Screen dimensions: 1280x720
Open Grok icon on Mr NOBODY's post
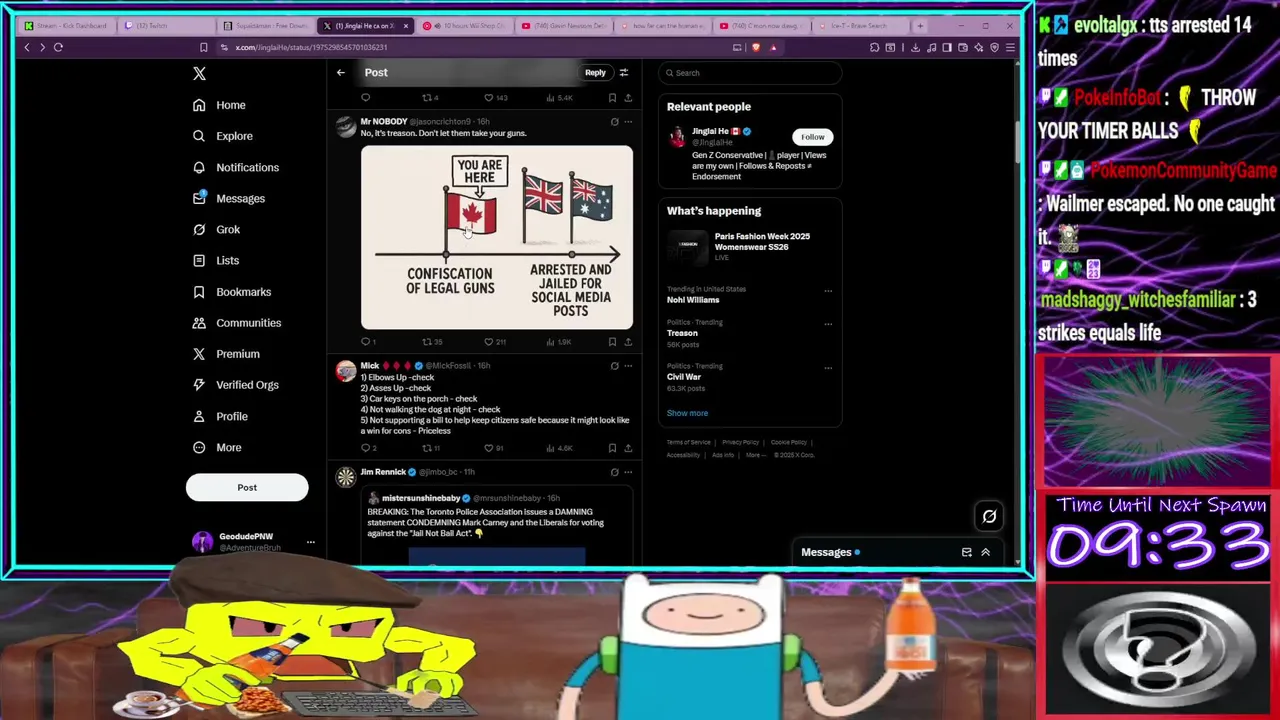tap(614, 122)
